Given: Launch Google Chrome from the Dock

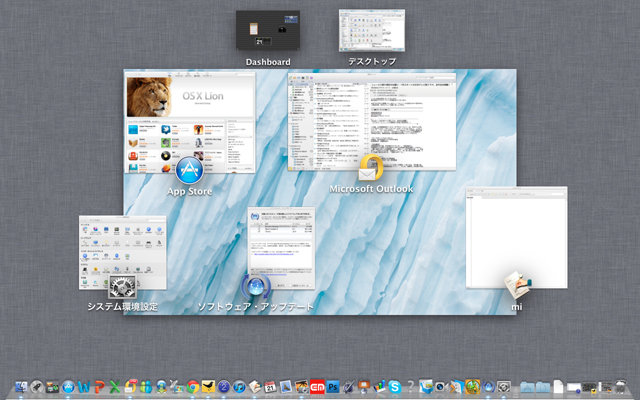Looking at the screenshot, I should pos(193,387).
